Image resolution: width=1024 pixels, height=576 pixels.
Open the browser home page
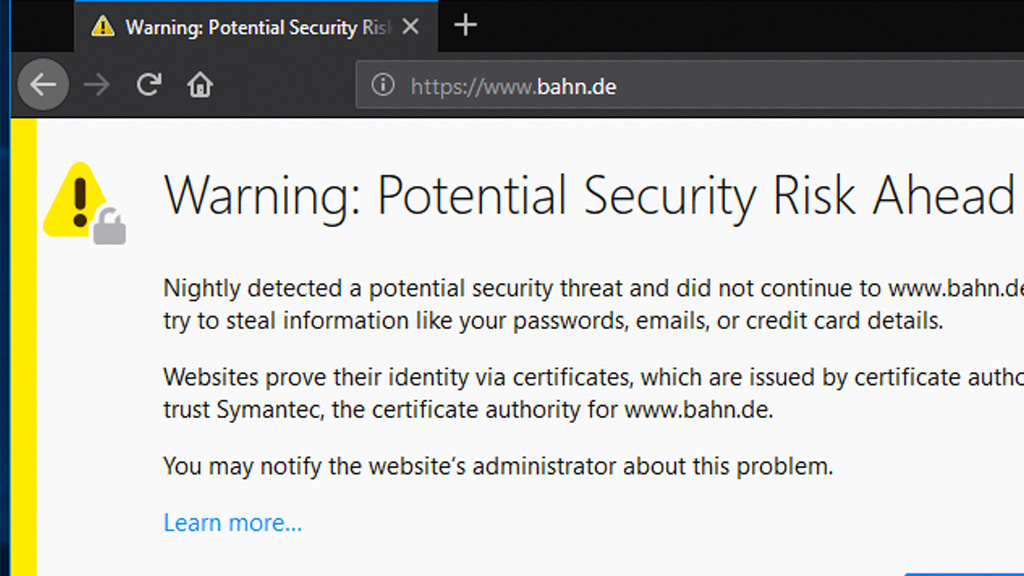200,85
